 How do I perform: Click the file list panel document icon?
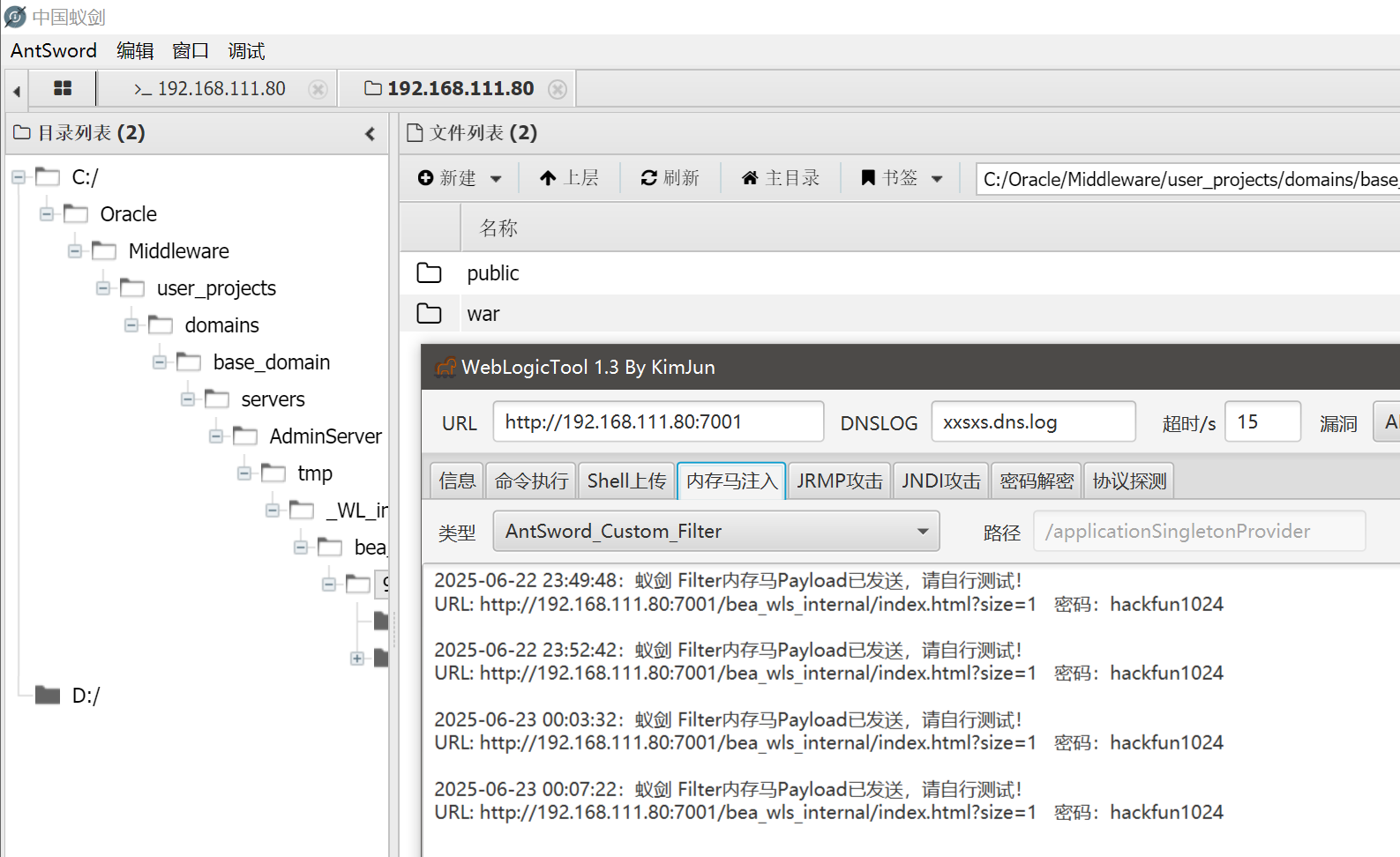click(x=415, y=133)
